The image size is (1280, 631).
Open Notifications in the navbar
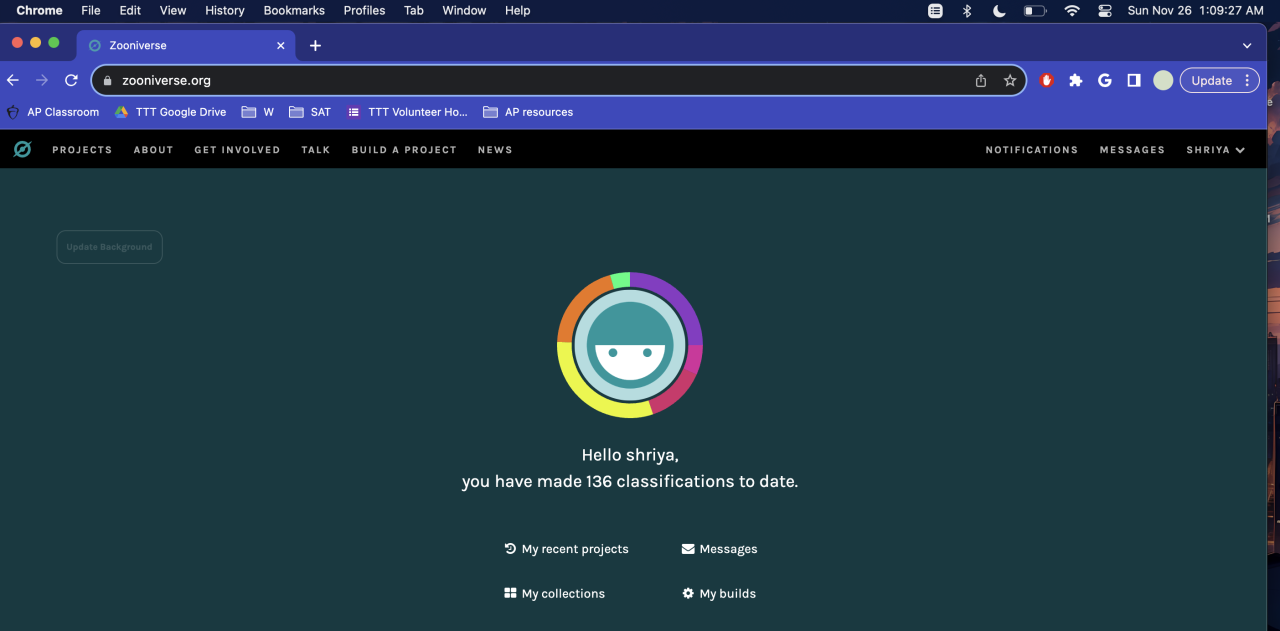[1032, 150]
